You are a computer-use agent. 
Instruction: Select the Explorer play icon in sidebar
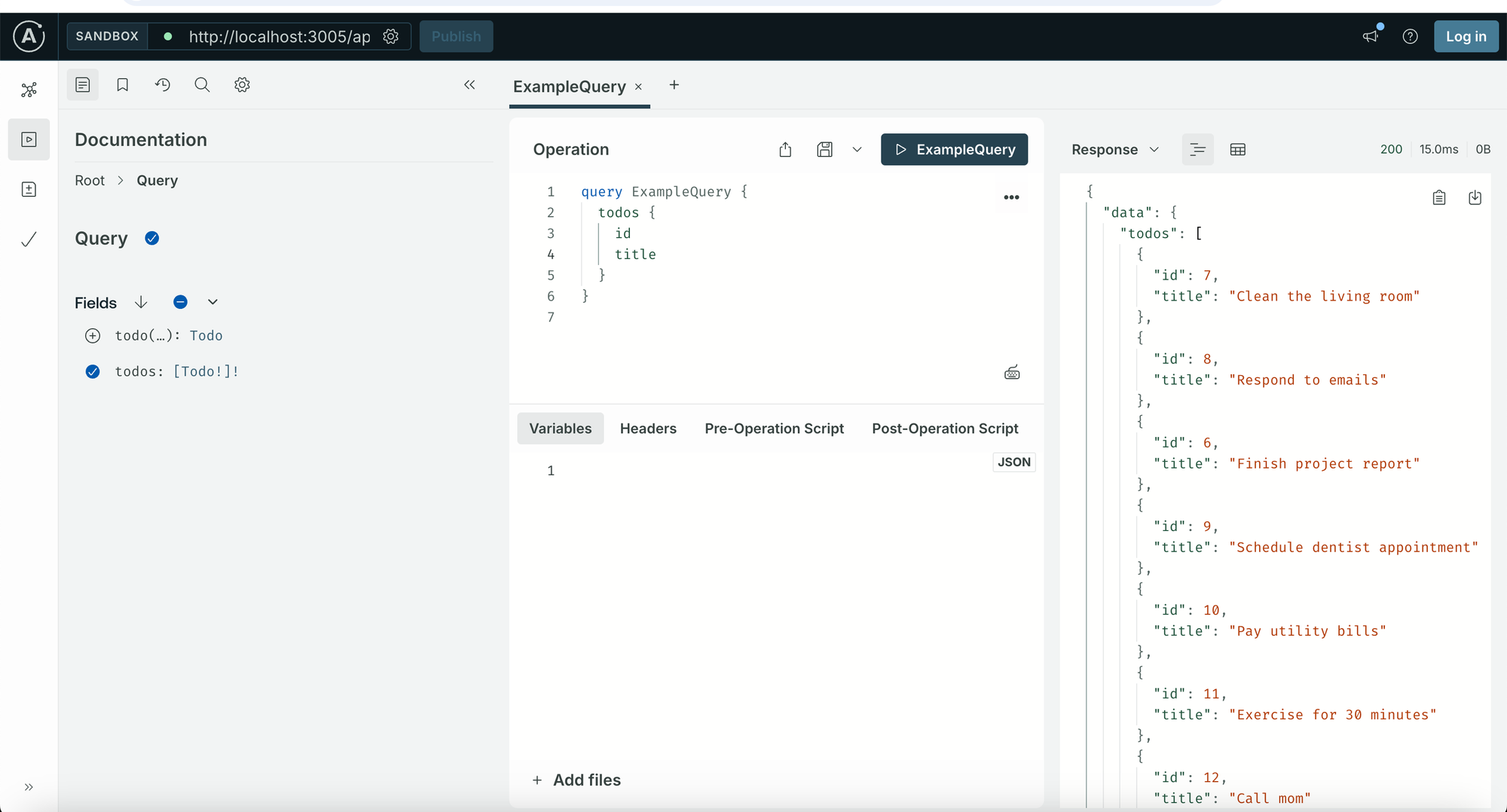point(29,139)
